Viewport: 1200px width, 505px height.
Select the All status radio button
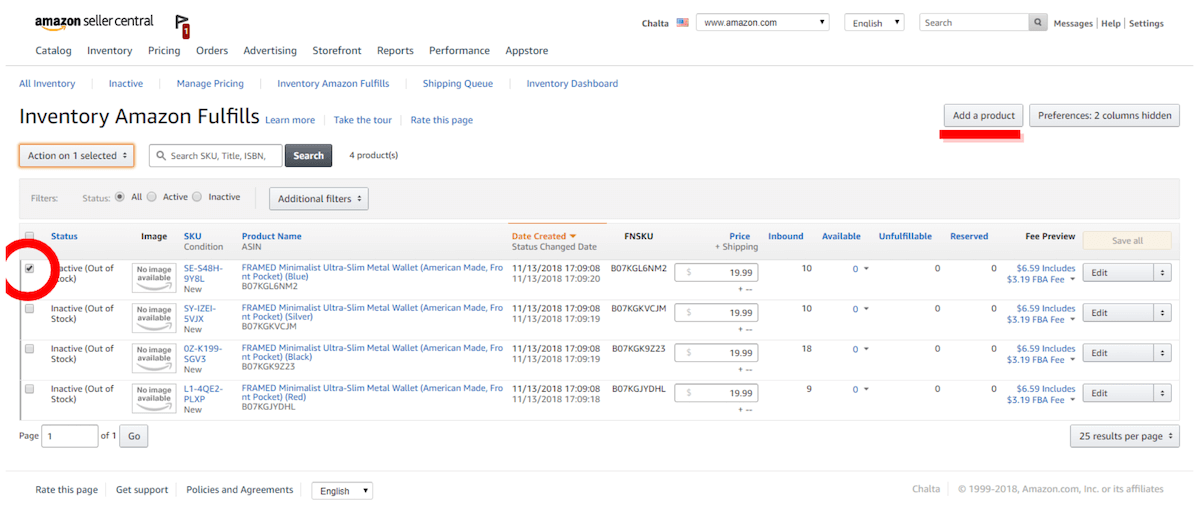click(121, 197)
